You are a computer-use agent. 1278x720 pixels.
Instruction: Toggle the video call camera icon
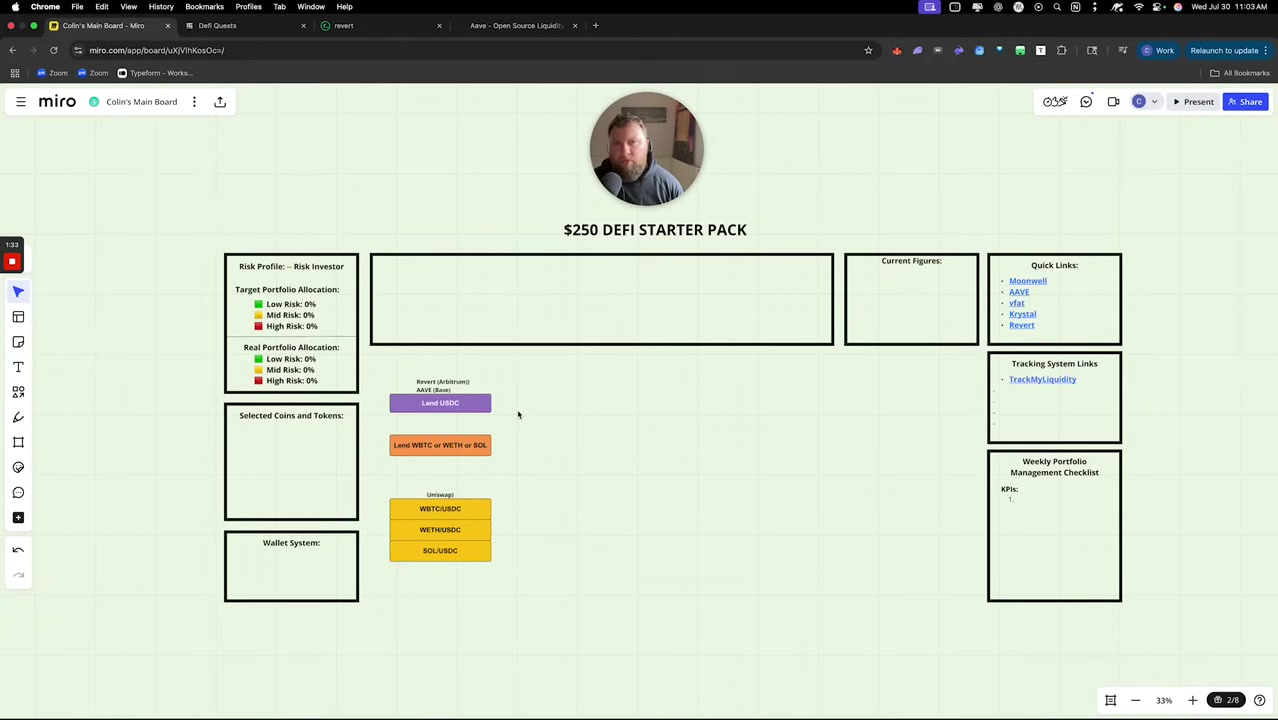coord(1113,102)
